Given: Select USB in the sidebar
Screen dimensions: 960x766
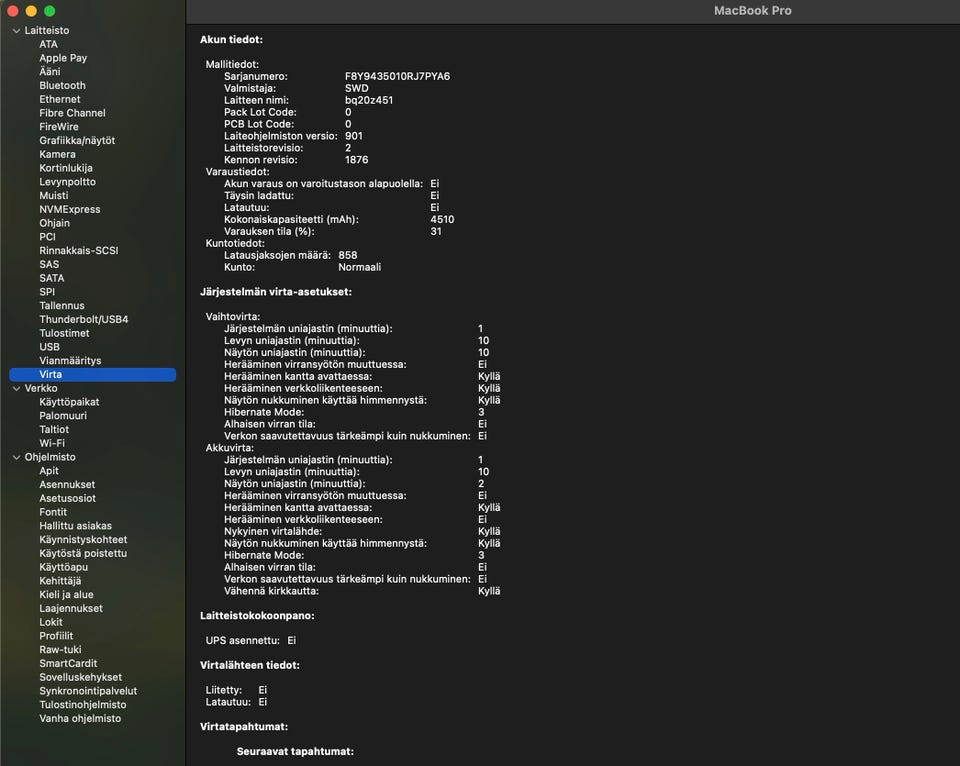Looking at the screenshot, I should [50, 347].
